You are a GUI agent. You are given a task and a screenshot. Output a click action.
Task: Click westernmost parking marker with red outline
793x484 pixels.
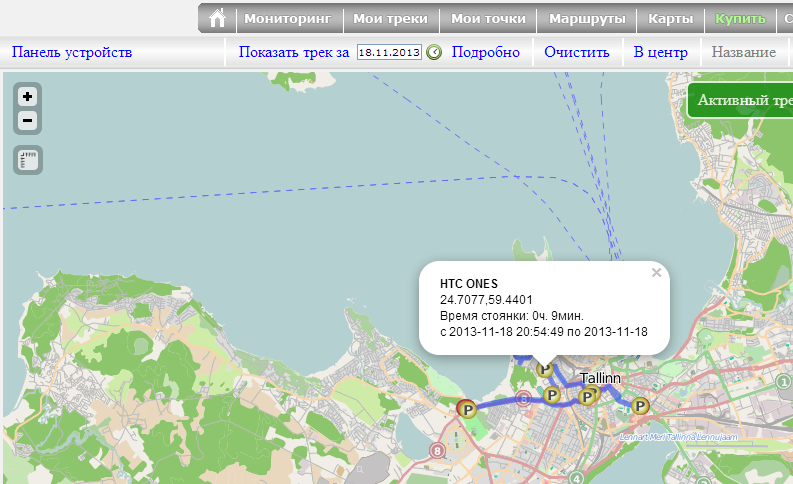(x=465, y=407)
